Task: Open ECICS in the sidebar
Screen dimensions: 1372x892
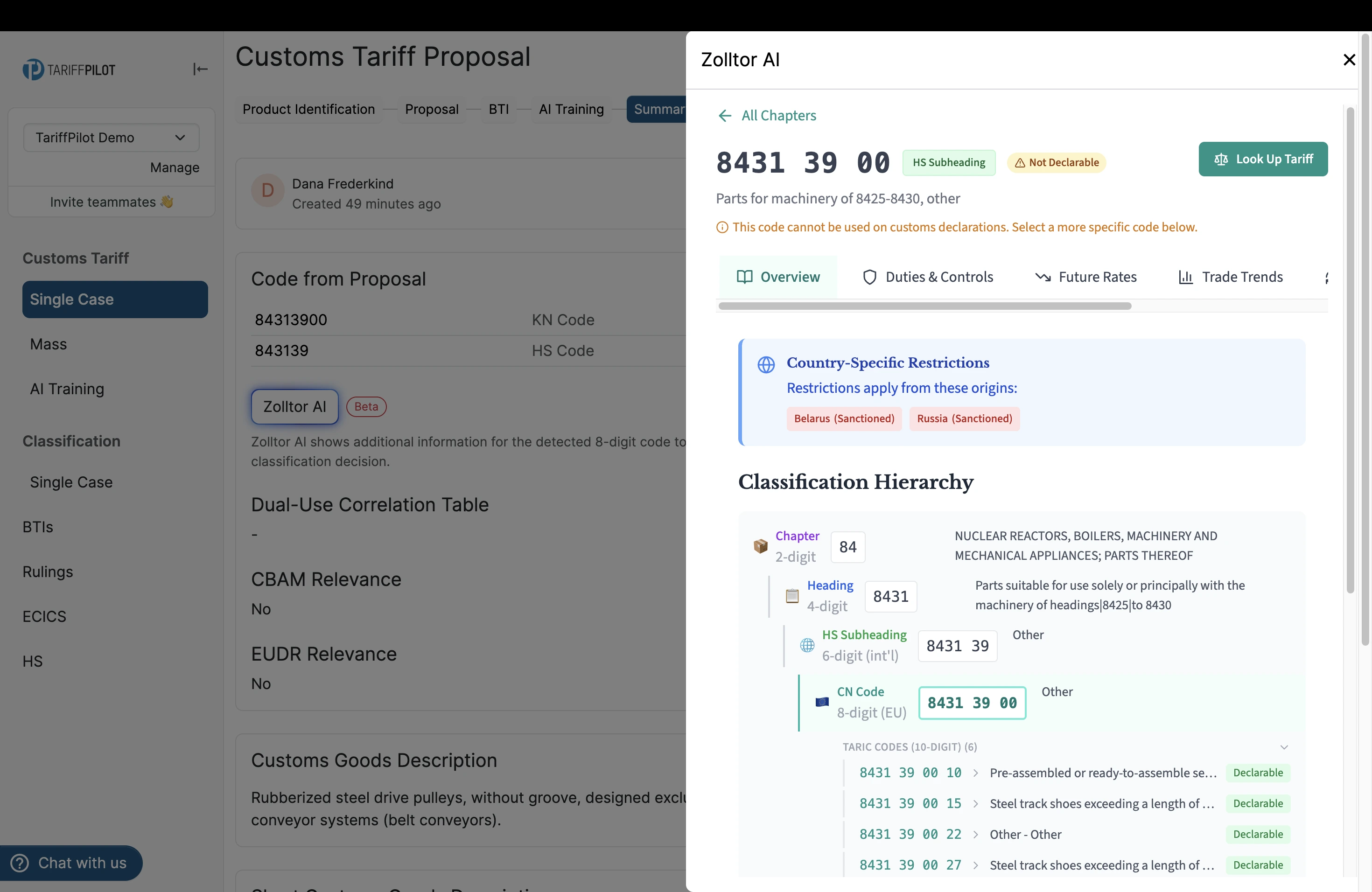Action: [x=44, y=617]
